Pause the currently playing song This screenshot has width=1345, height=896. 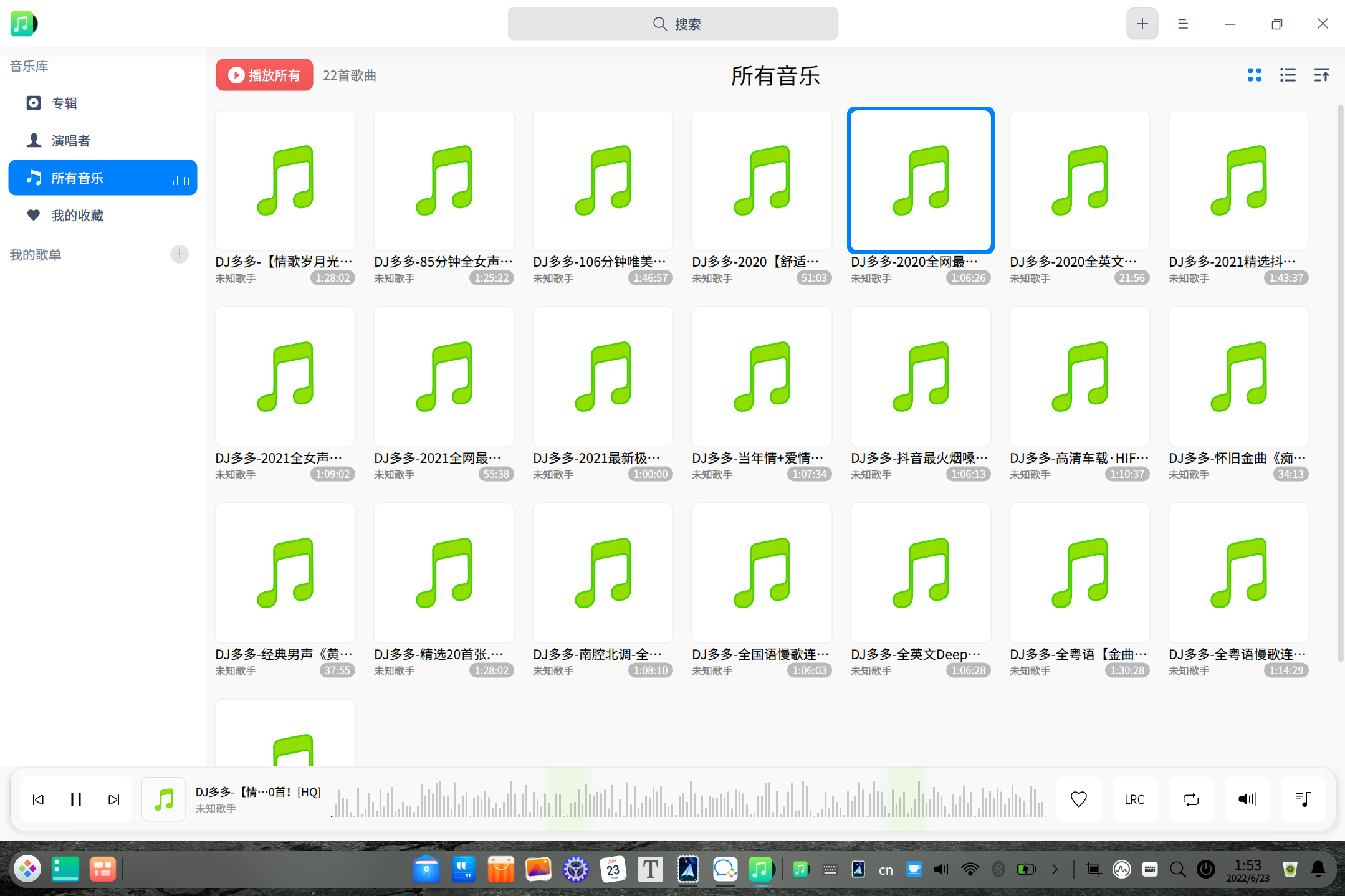point(76,799)
